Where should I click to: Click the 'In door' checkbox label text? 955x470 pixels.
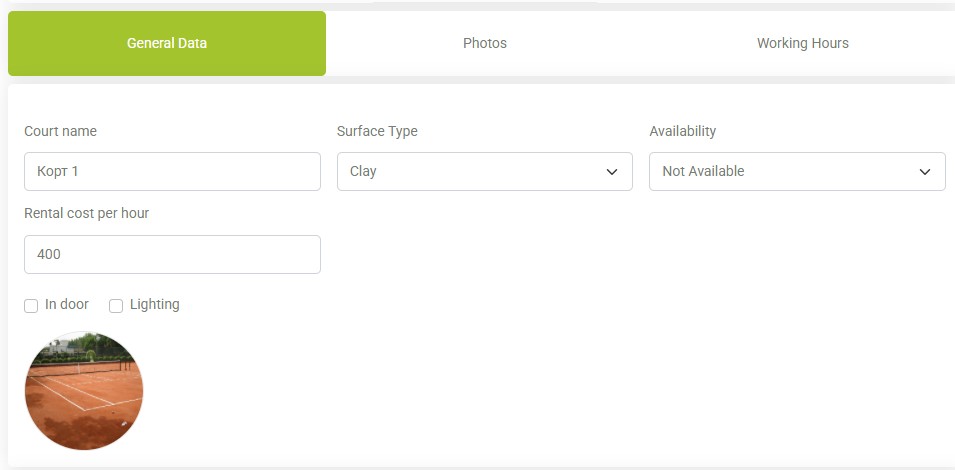[67, 305]
